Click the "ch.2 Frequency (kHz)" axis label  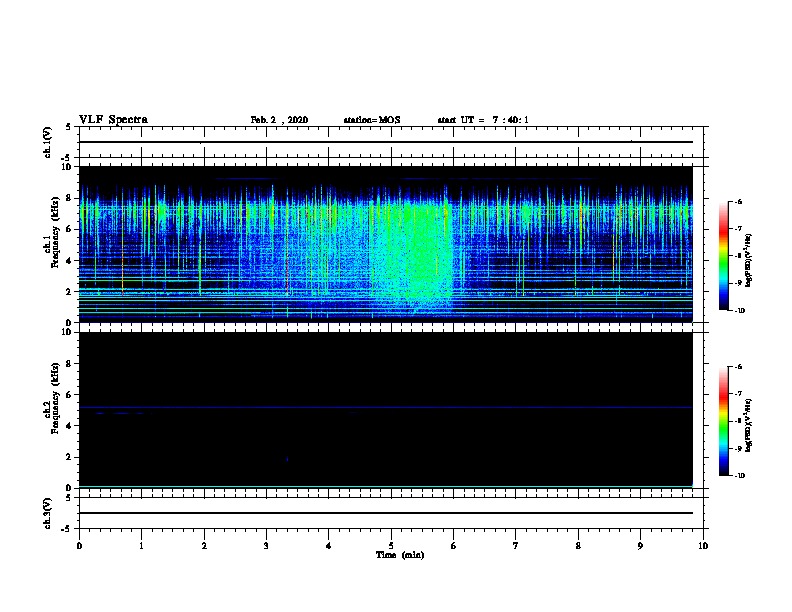pyautogui.click(x=52, y=398)
